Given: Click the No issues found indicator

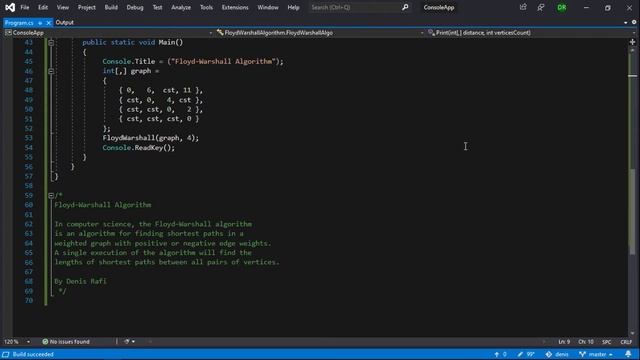Looking at the screenshot, I should pyautogui.click(x=66, y=342).
